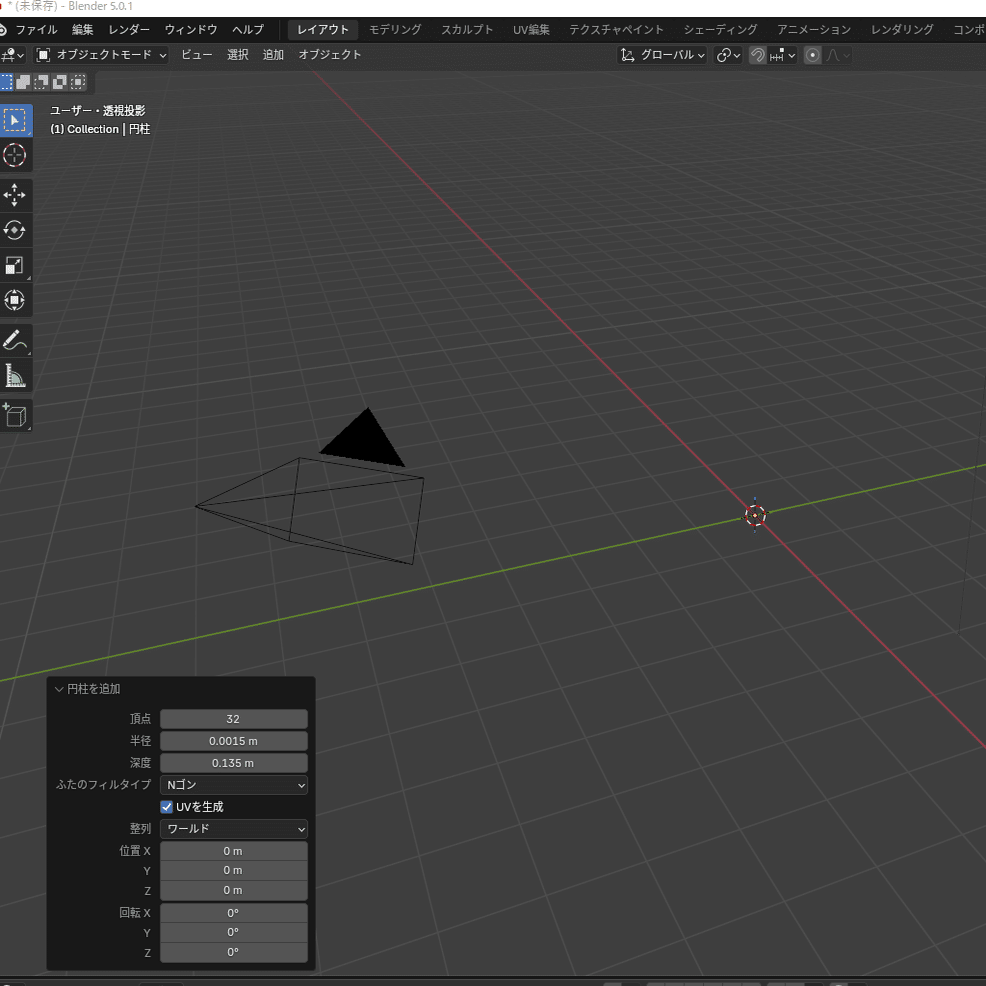Select the Rotate tool
This screenshot has height=986, width=986.
(x=14, y=230)
